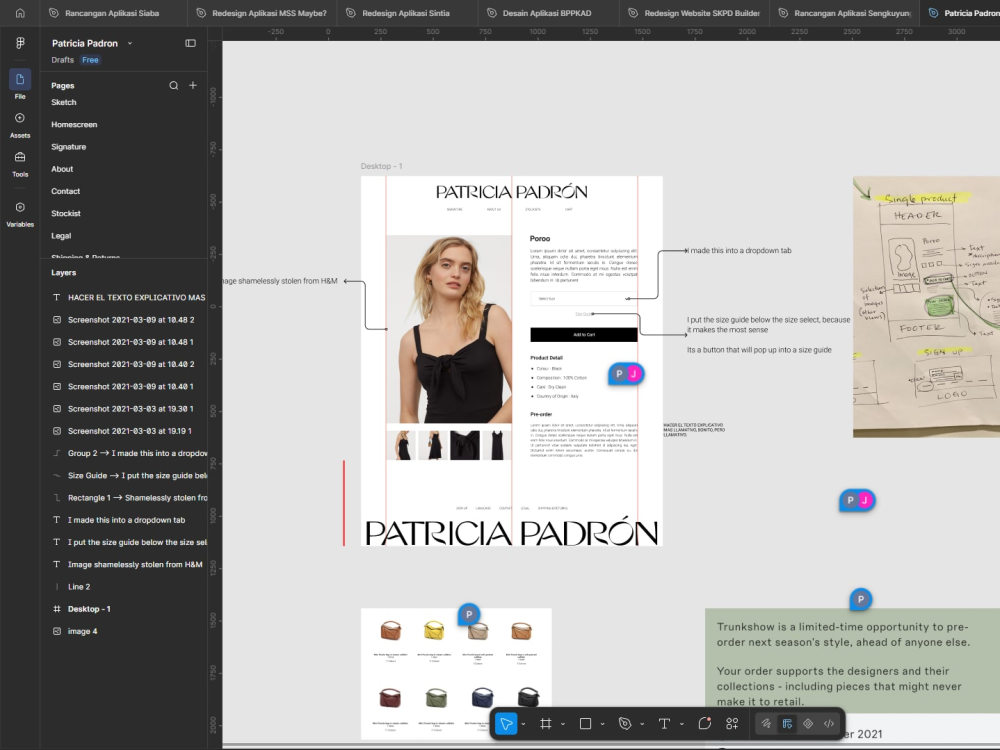Open the About page
Image resolution: width=1000 pixels, height=750 pixels.
coord(62,169)
